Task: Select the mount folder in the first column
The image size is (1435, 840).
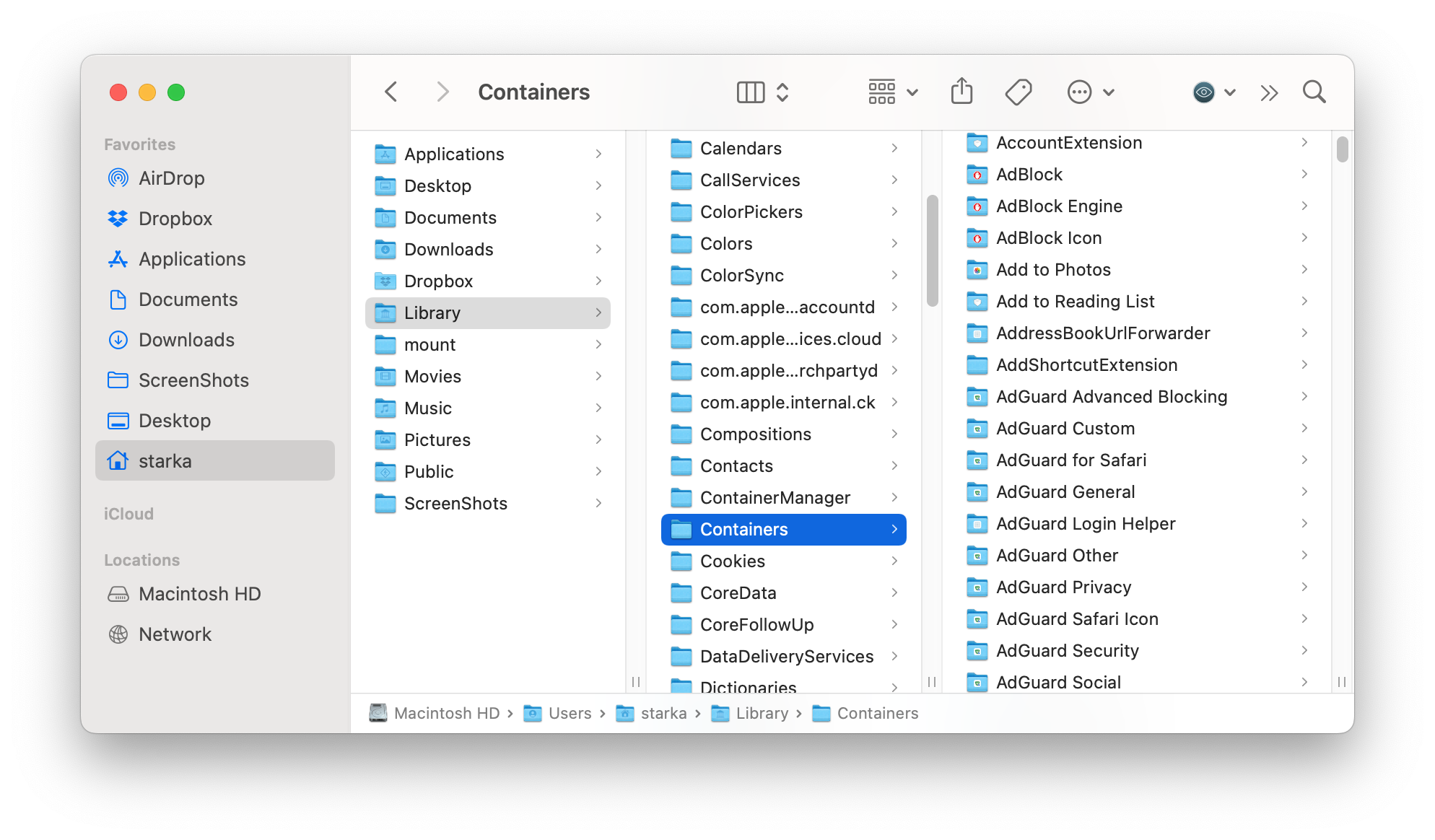Action: click(x=488, y=345)
